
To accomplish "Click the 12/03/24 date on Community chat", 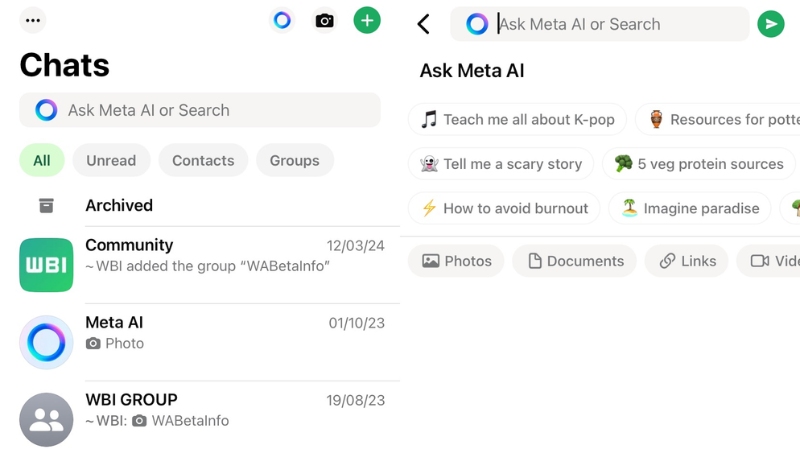I will click(x=356, y=246).
